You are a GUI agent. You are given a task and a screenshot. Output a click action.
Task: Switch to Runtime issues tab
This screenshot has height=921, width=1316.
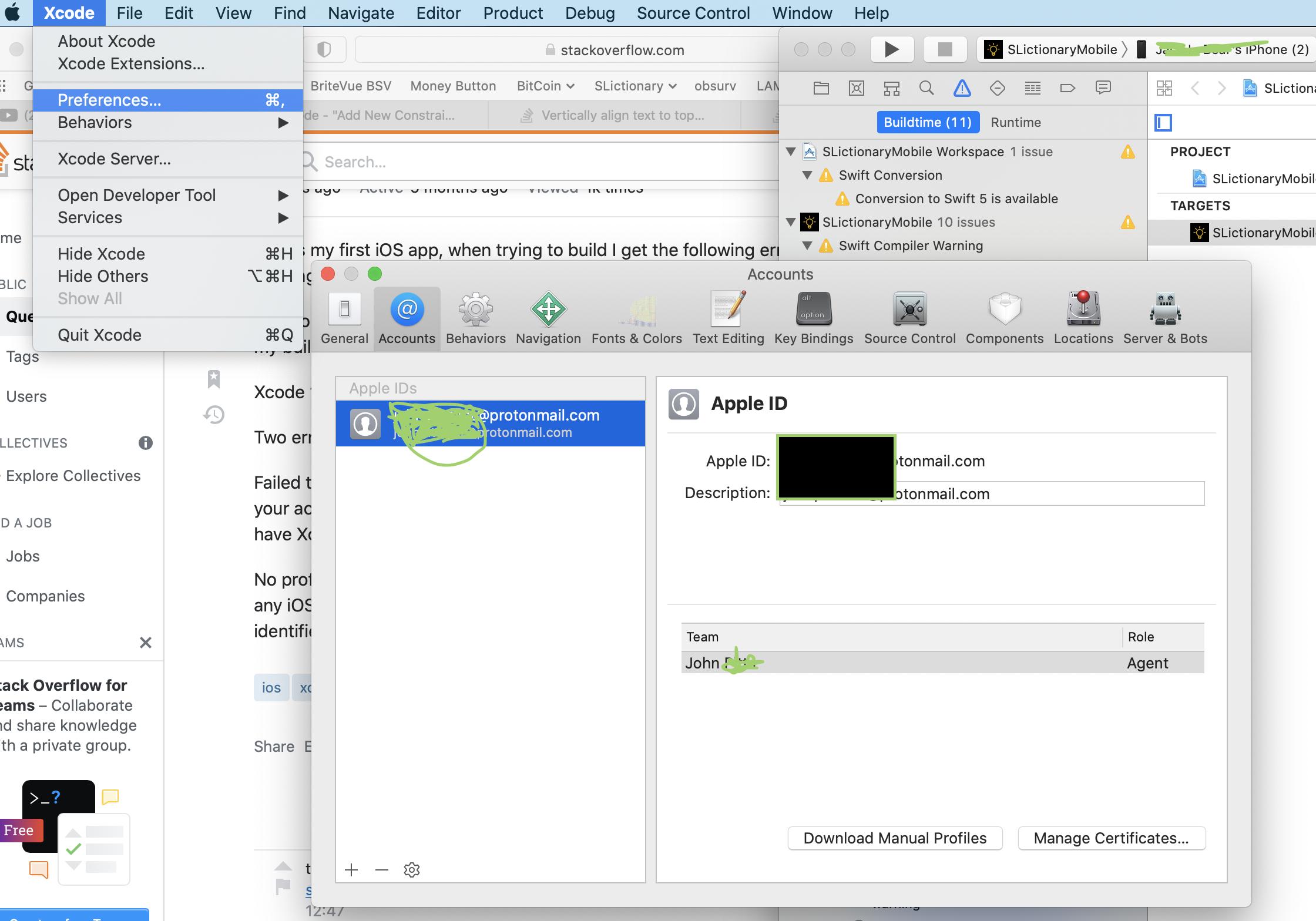[x=1016, y=122]
